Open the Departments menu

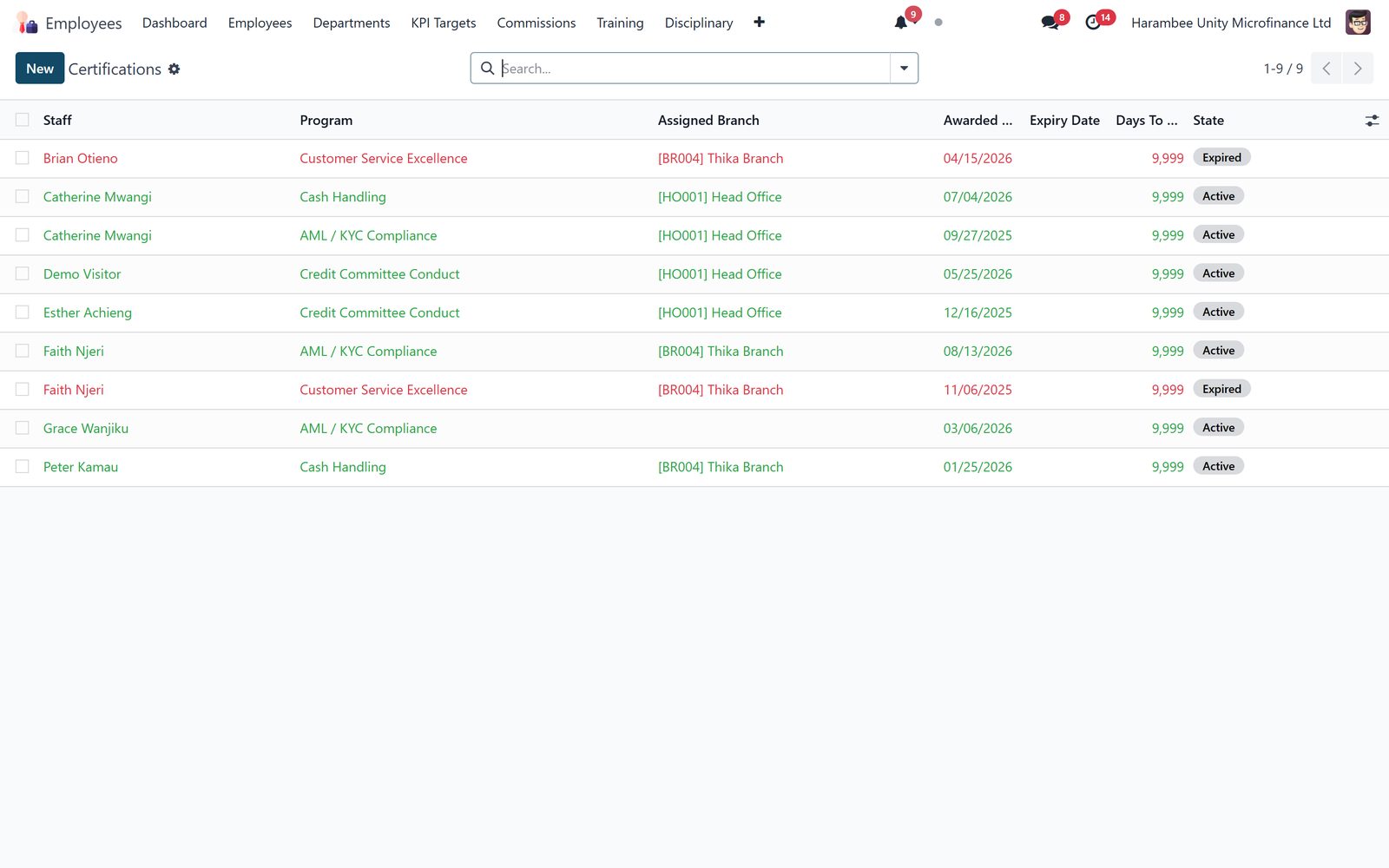click(x=352, y=23)
